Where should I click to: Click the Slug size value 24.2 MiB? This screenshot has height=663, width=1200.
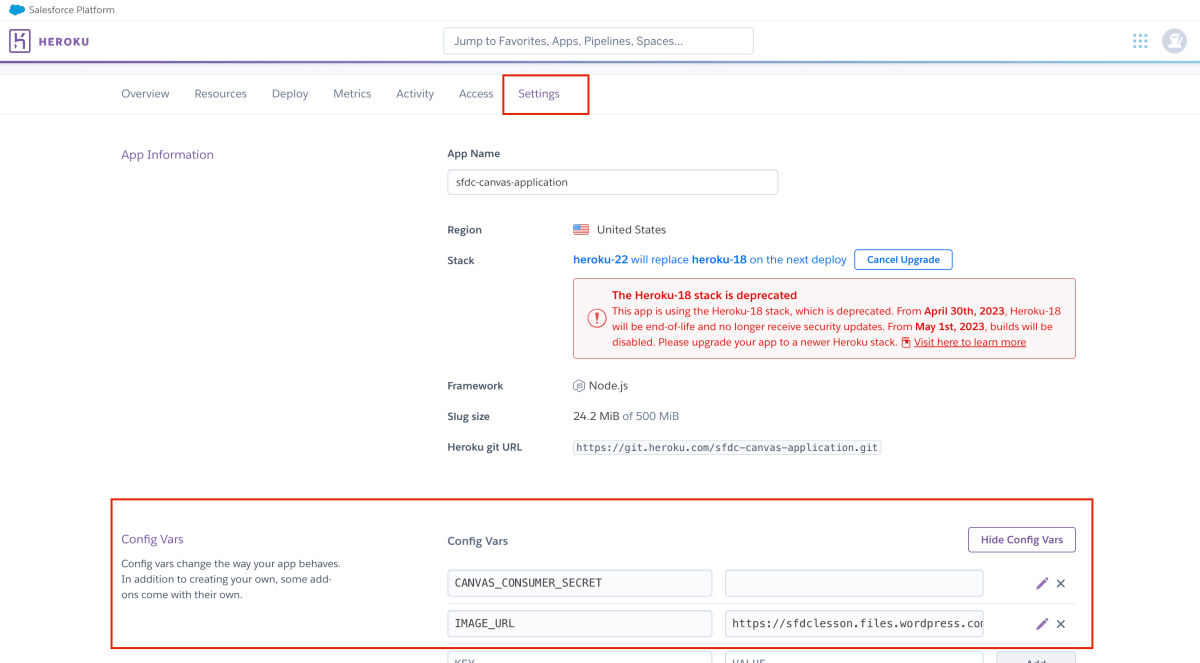tap(596, 416)
